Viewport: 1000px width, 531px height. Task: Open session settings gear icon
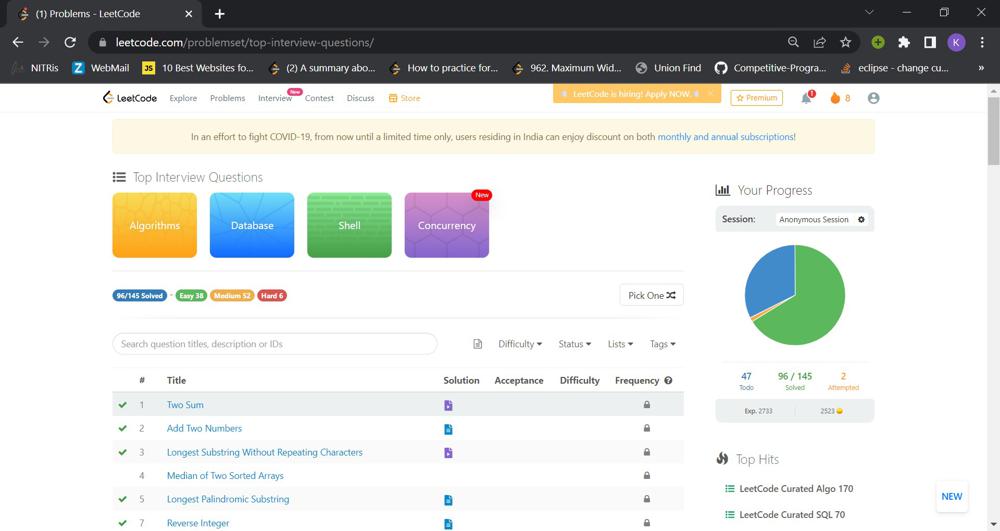861,219
